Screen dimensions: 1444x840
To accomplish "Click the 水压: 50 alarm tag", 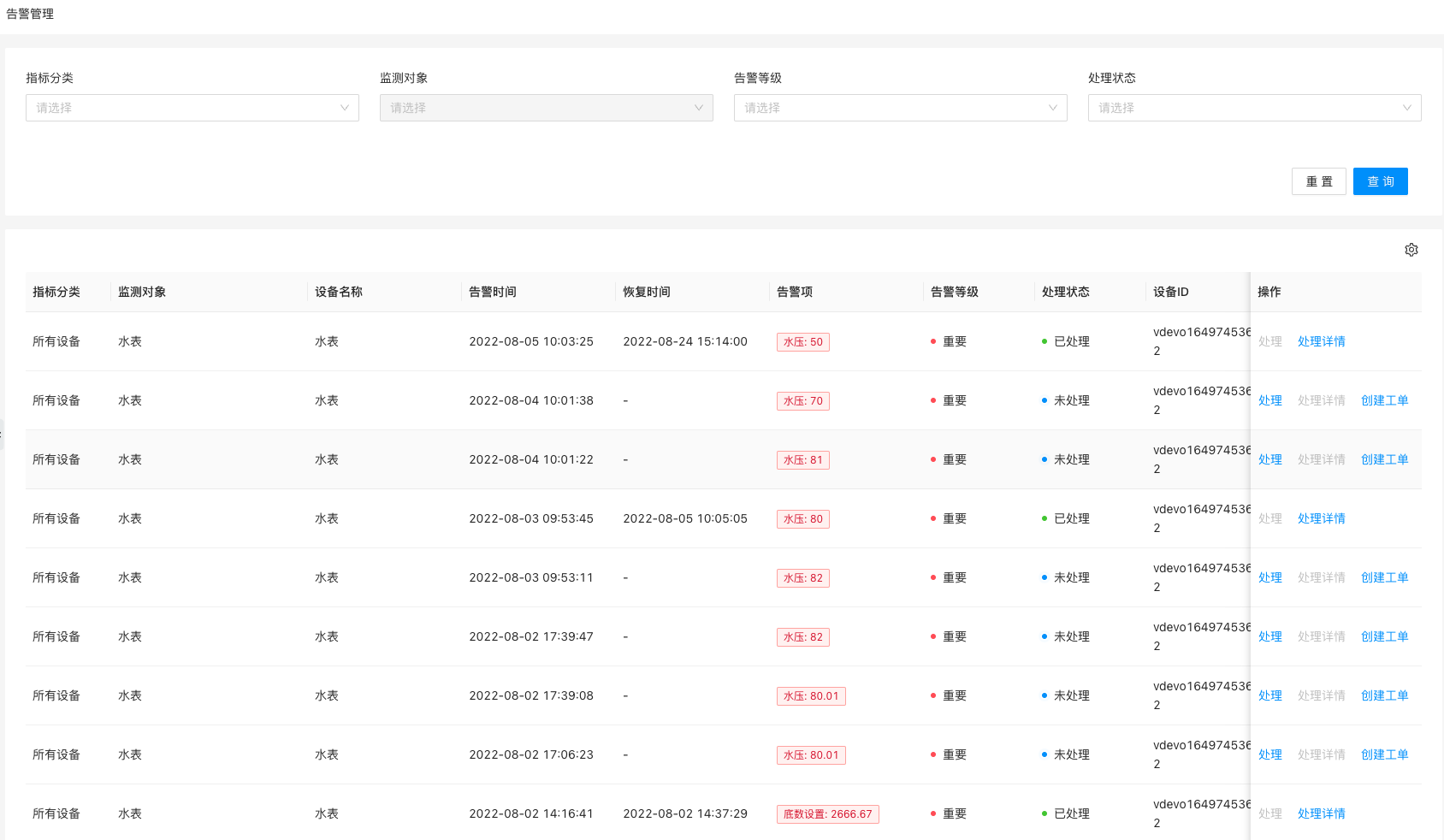I will (x=802, y=342).
